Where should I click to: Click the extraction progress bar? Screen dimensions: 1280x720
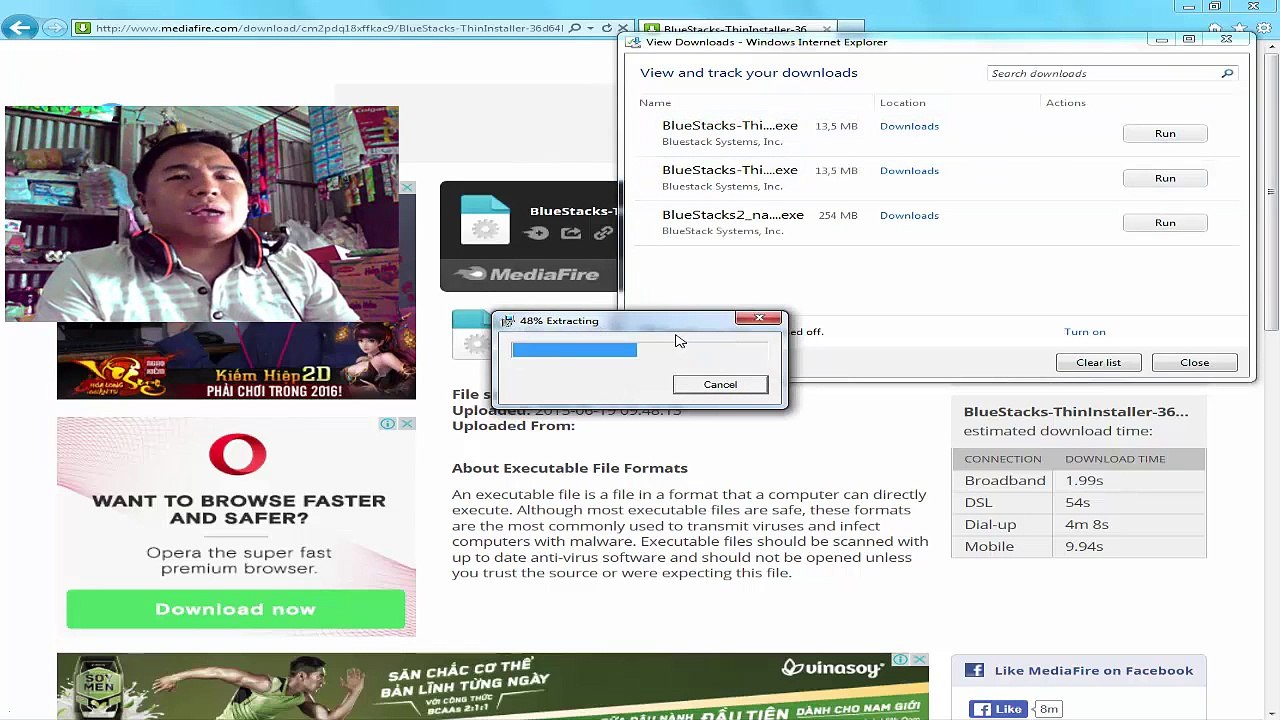coord(640,350)
